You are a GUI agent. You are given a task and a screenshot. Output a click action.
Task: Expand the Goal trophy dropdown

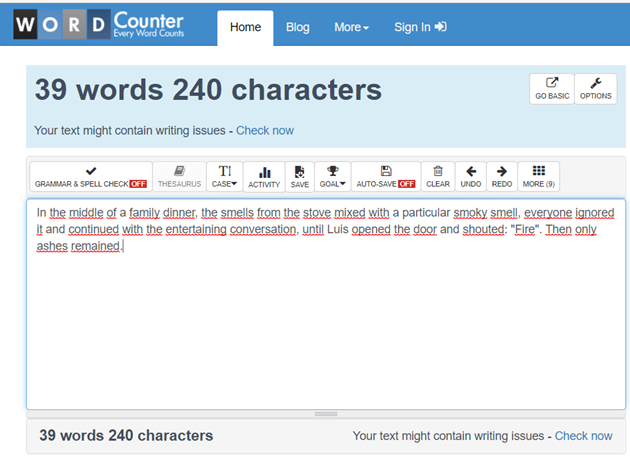[333, 177]
